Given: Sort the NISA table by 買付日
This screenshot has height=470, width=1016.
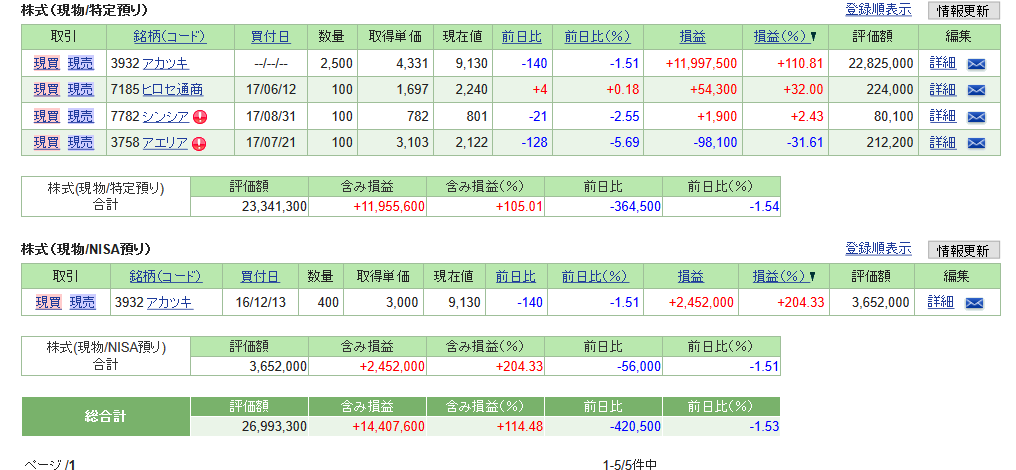Looking at the screenshot, I should [260, 277].
